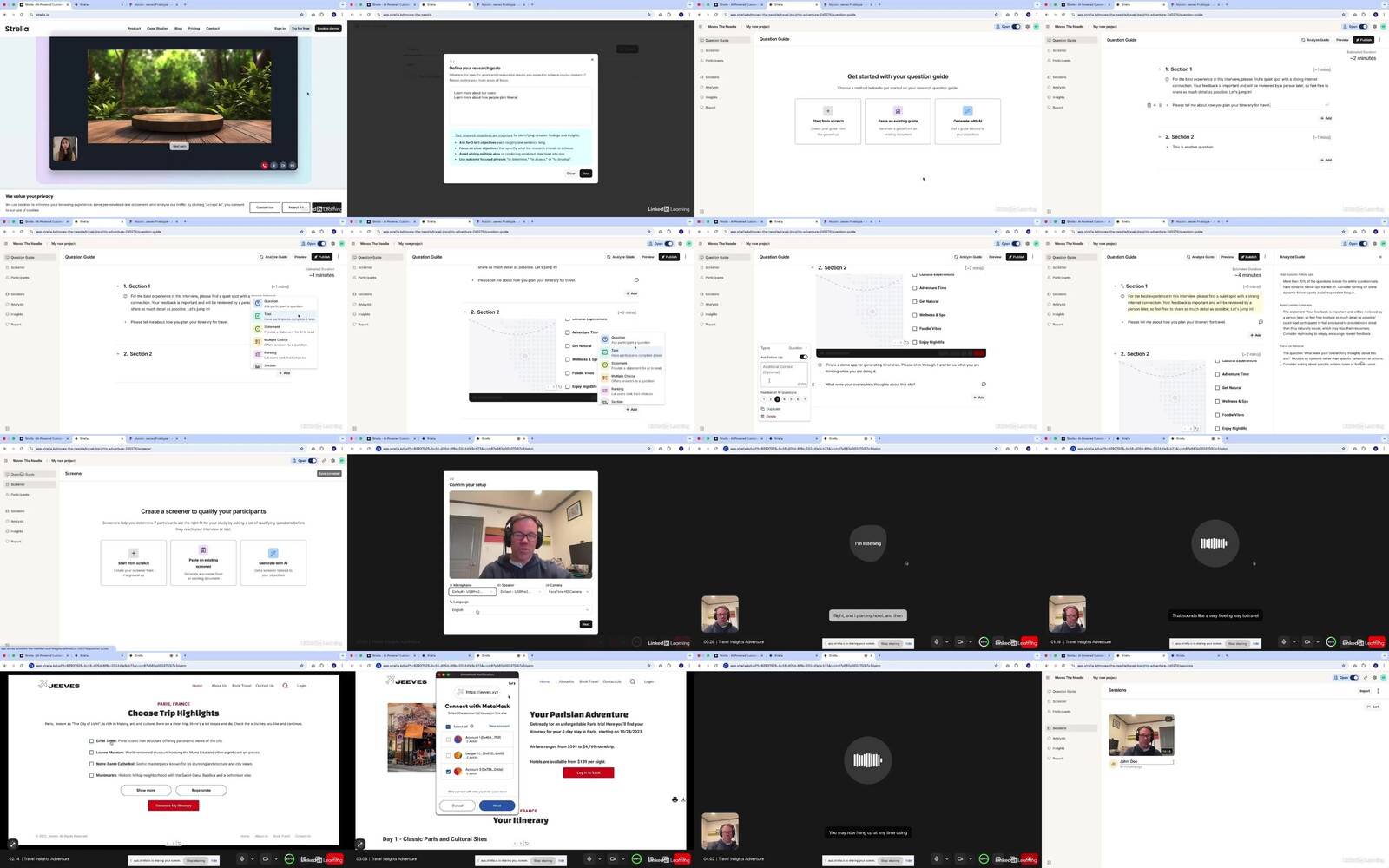Click Reject All in the Strella cookie banner

click(x=296, y=207)
